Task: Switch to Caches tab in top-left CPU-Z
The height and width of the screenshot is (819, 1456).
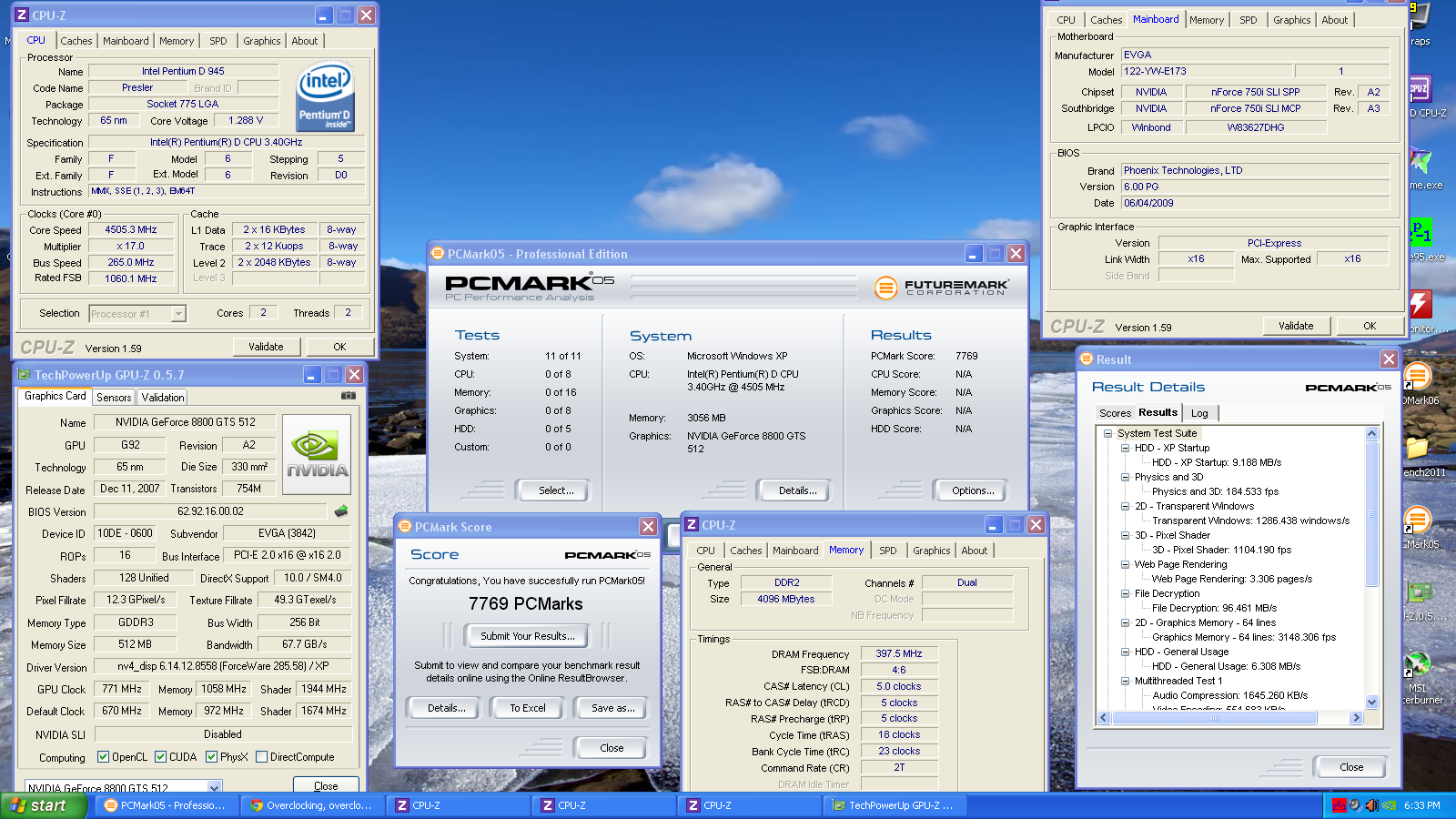Action: point(76,41)
